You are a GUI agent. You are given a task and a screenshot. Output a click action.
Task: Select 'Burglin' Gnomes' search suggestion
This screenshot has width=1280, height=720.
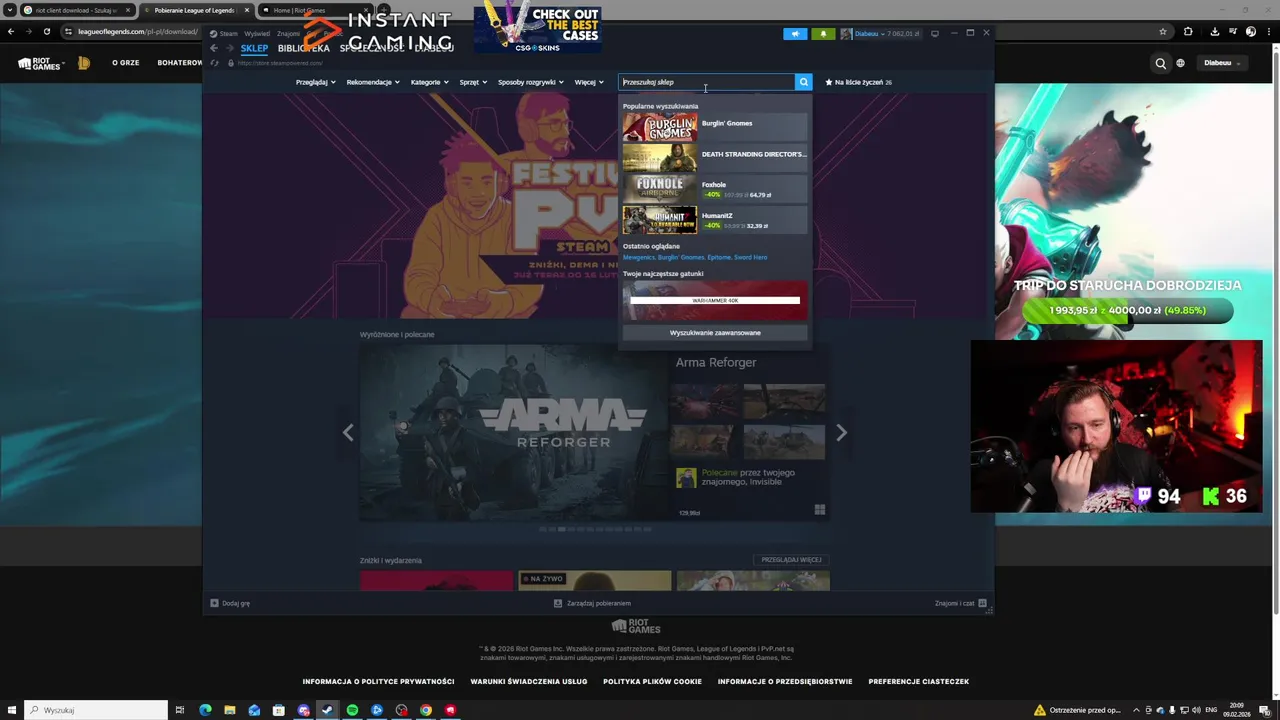(715, 127)
